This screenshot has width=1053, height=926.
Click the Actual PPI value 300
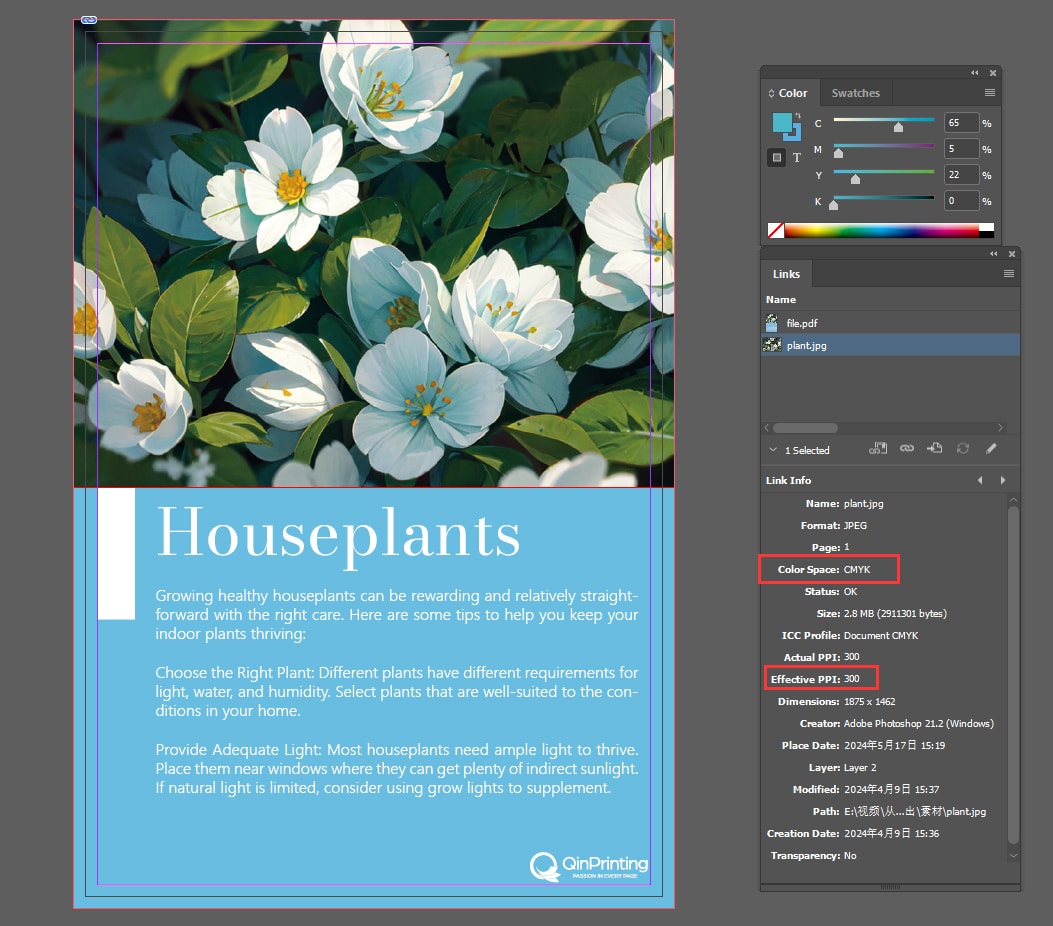[852, 657]
